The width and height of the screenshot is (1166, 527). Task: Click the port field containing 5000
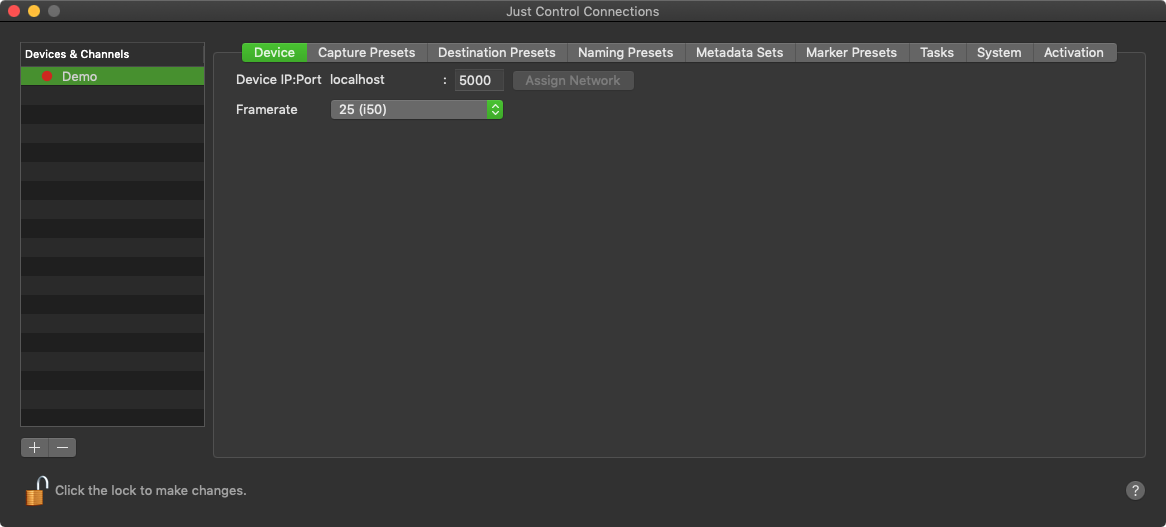click(479, 80)
